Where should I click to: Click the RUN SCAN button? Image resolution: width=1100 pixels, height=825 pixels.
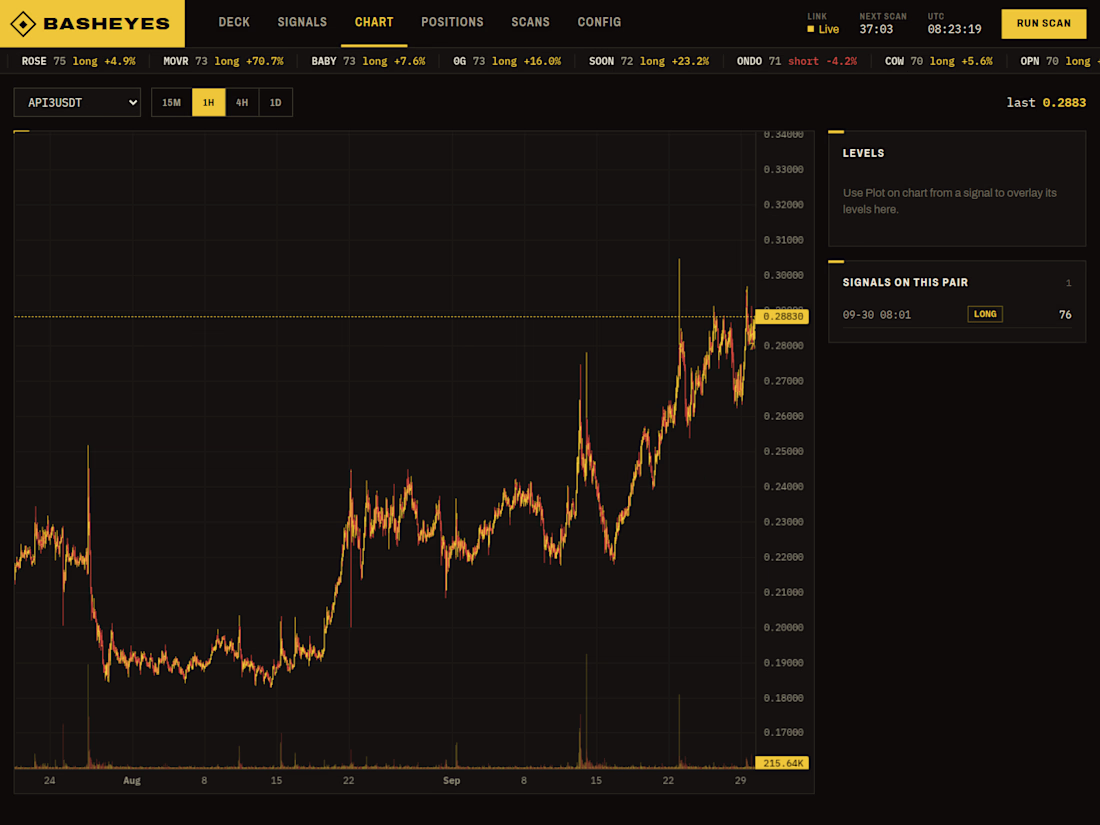click(1043, 23)
